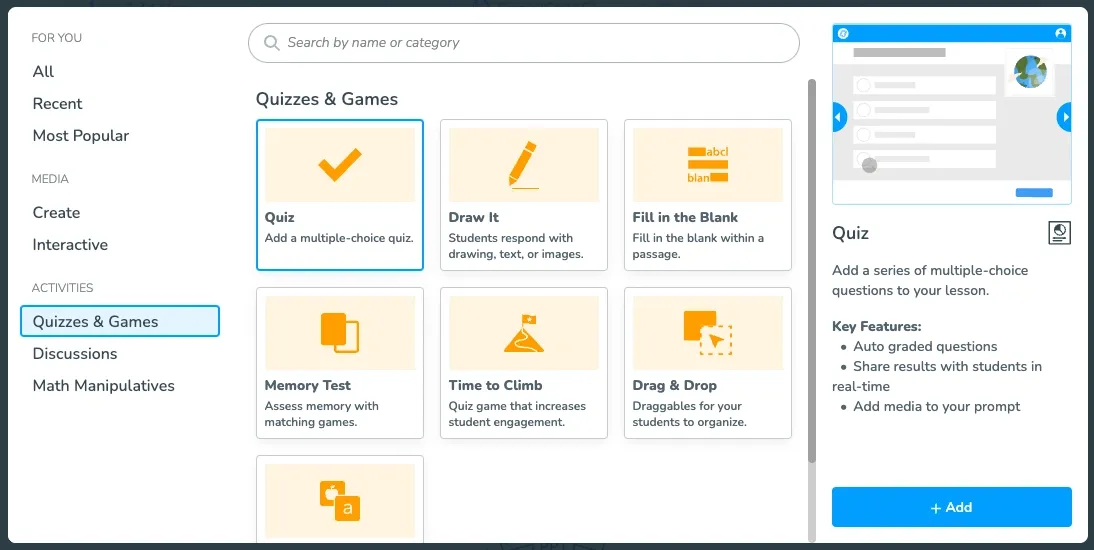Image resolution: width=1094 pixels, height=550 pixels.
Task: Open Math Manipulatives category
Action: tap(103, 386)
